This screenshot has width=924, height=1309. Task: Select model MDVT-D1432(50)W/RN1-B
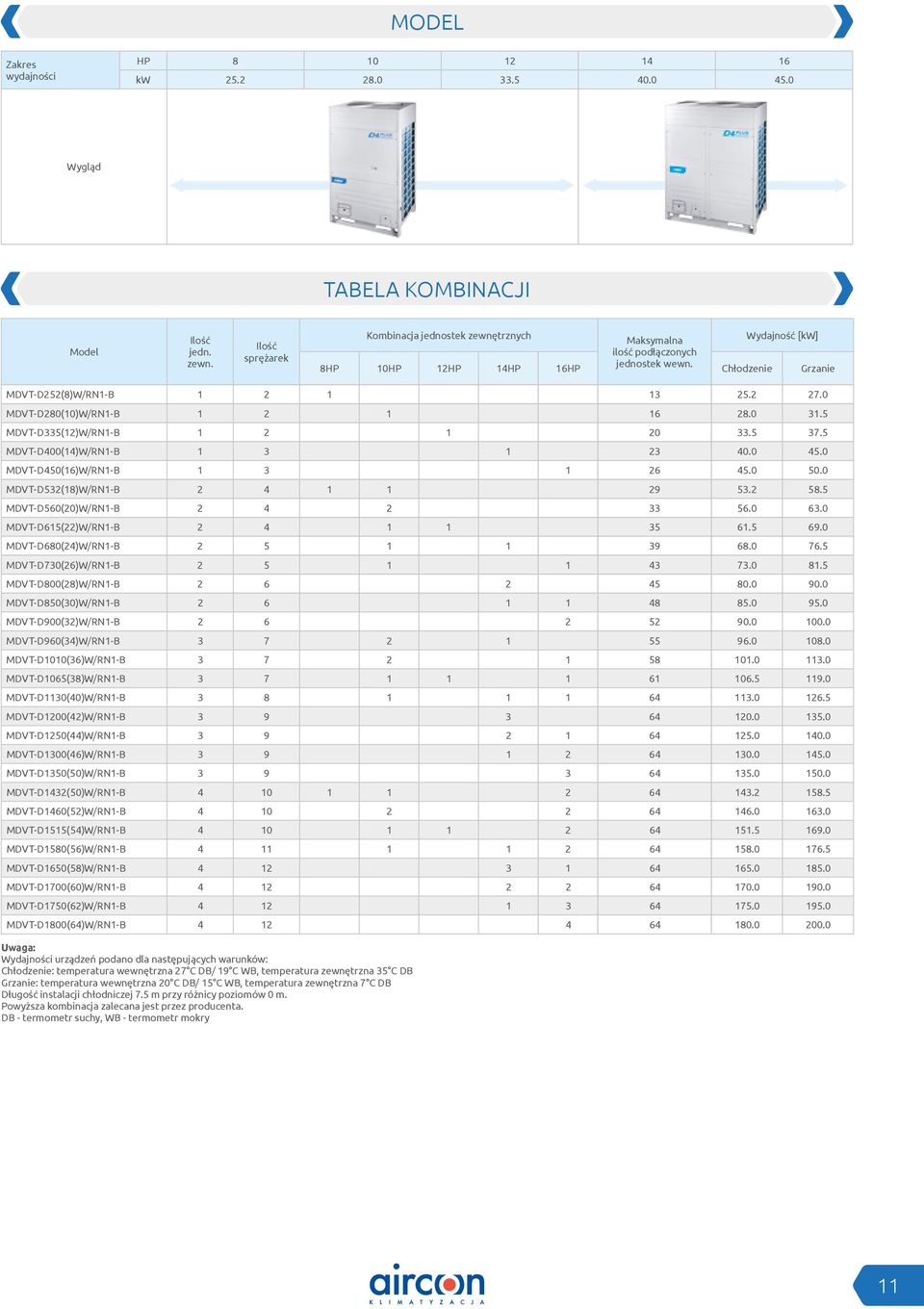65,793
